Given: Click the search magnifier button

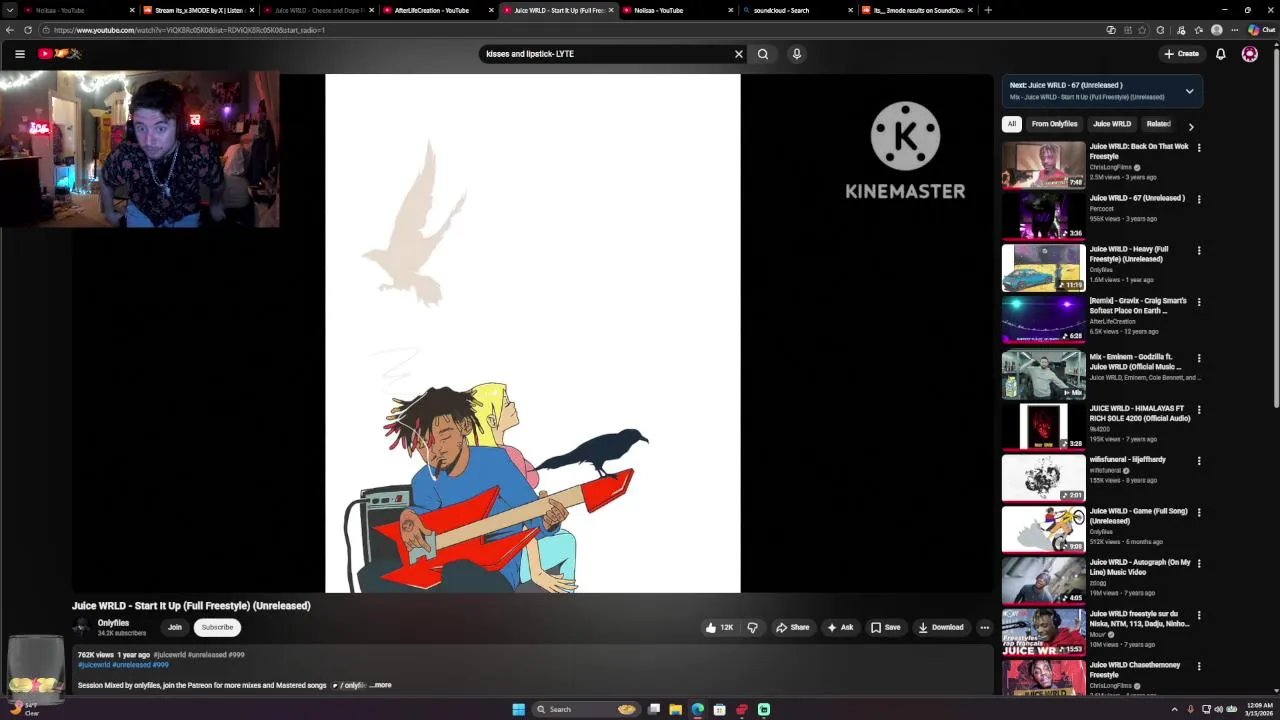Looking at the screenshot, I should [x=763, y=54].
